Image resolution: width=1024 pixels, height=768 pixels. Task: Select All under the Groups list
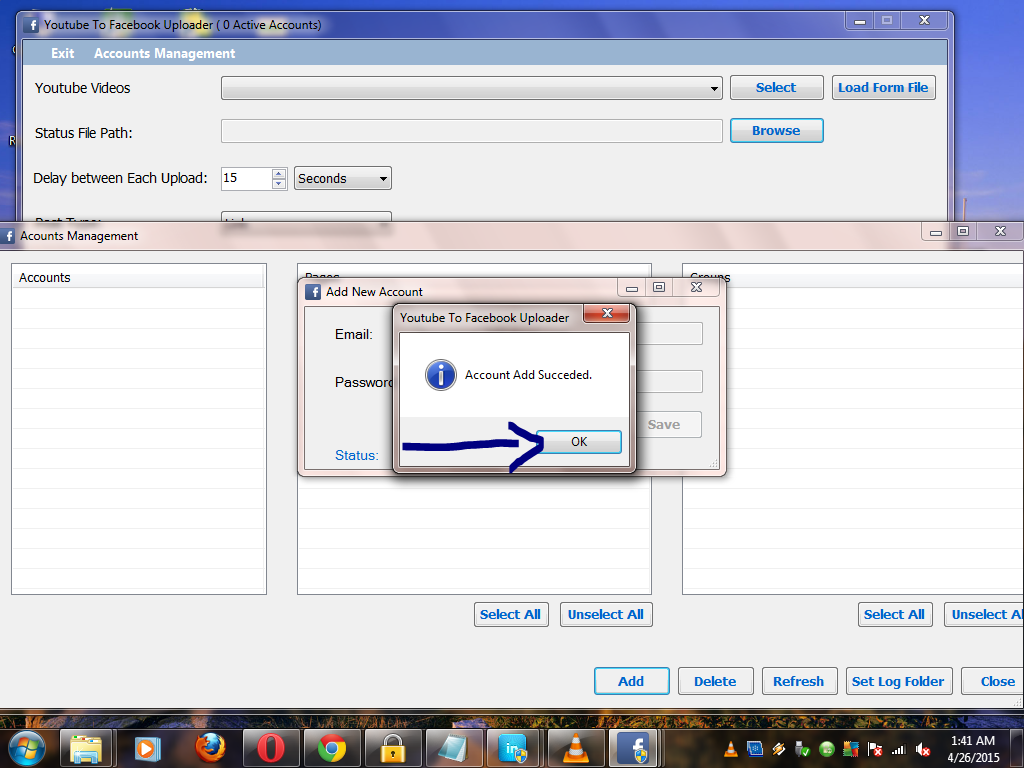[894, 615]
